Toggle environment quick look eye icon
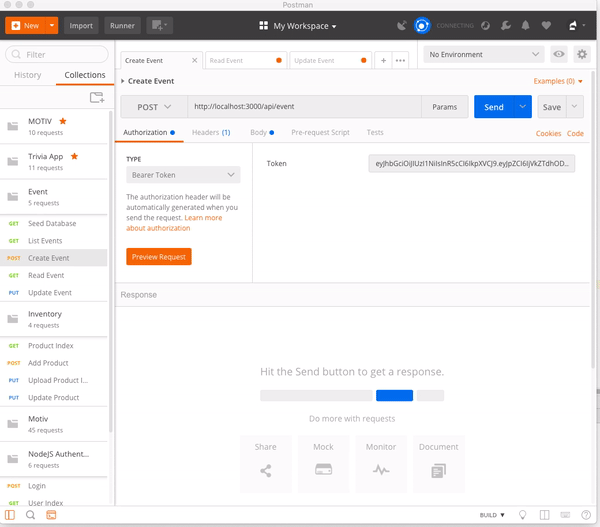600x527 pixels. 559,54
